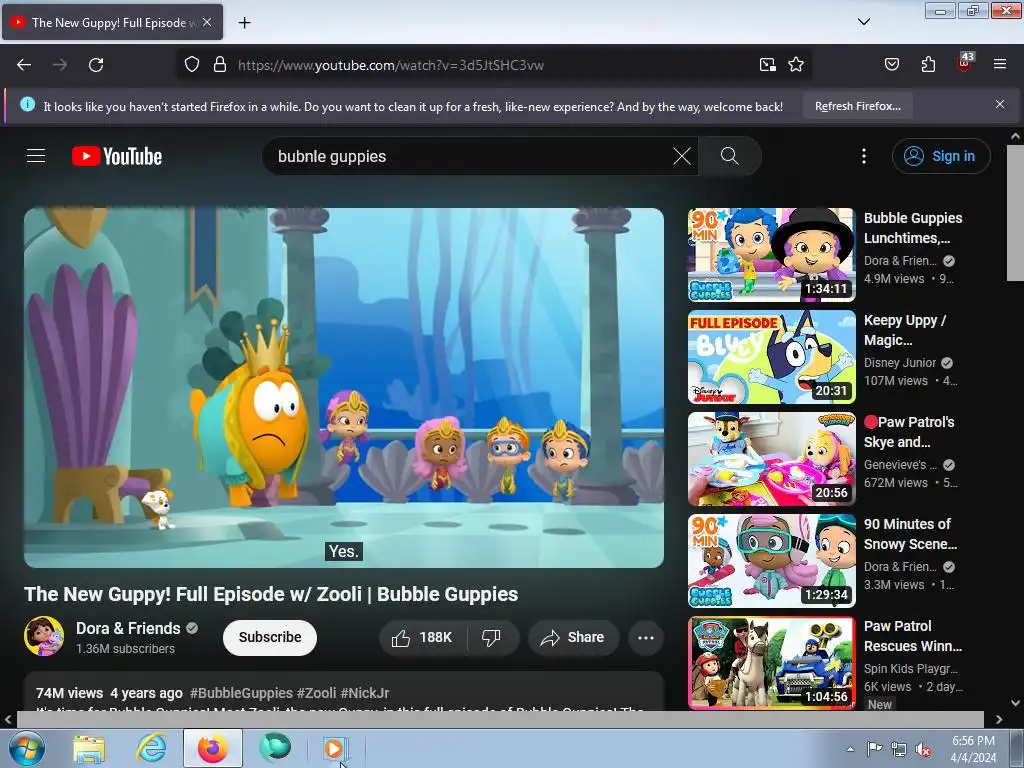Click the horizontal scrollbar left arrow

point(8,719)
